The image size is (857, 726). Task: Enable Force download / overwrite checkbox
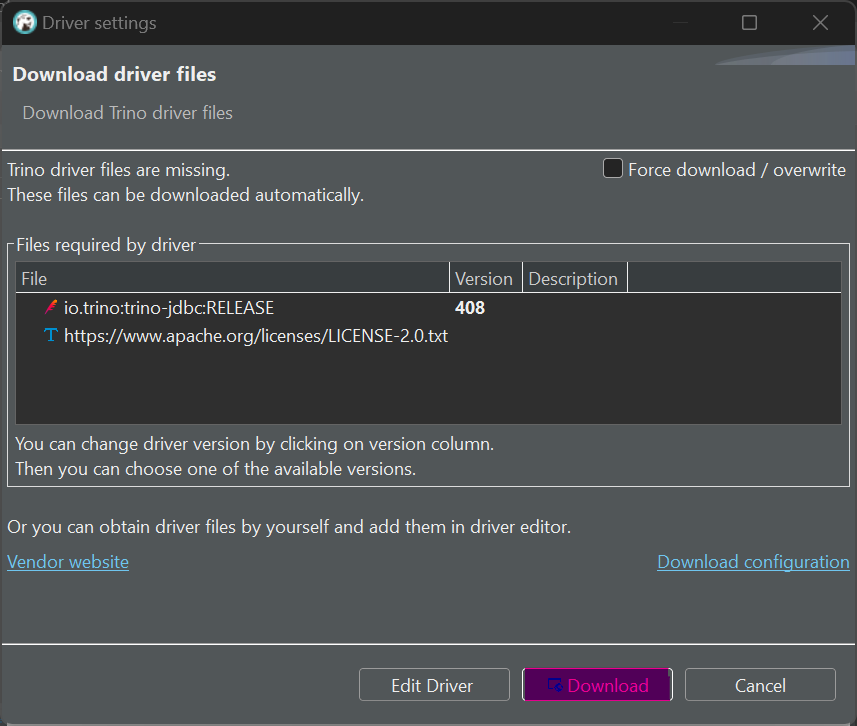613,168
